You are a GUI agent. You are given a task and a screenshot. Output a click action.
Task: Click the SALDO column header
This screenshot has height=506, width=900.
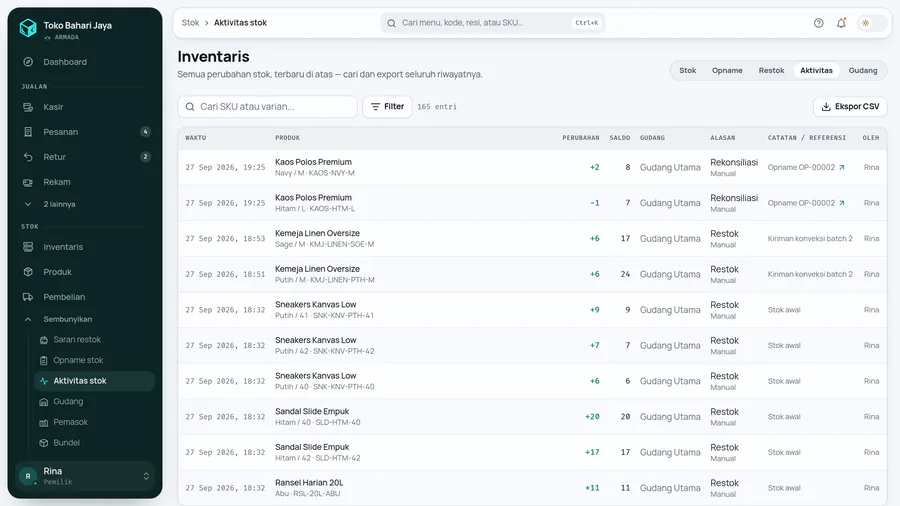tap(619, 138)
